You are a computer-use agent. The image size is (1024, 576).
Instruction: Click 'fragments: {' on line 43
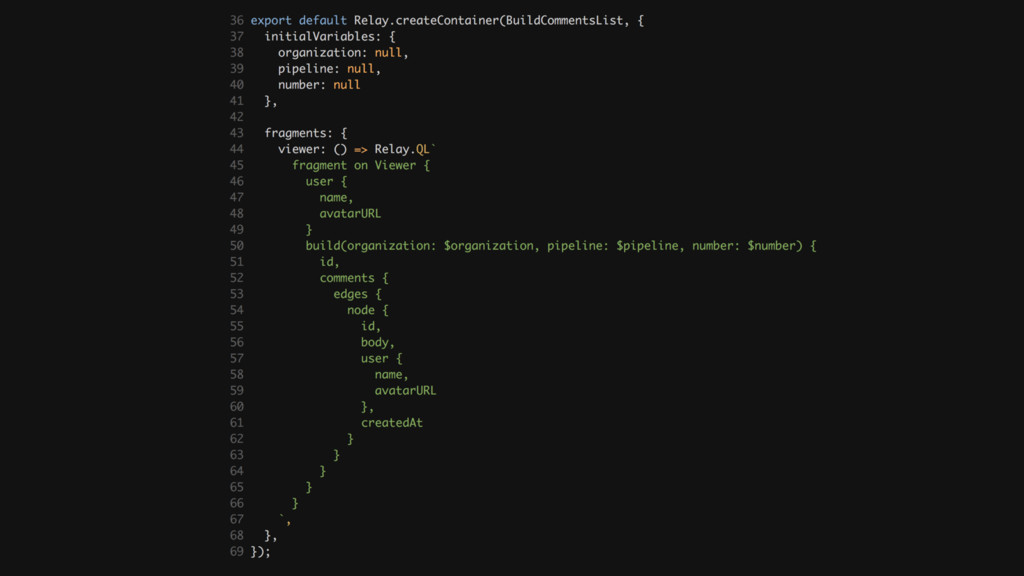tap(306, 133)
